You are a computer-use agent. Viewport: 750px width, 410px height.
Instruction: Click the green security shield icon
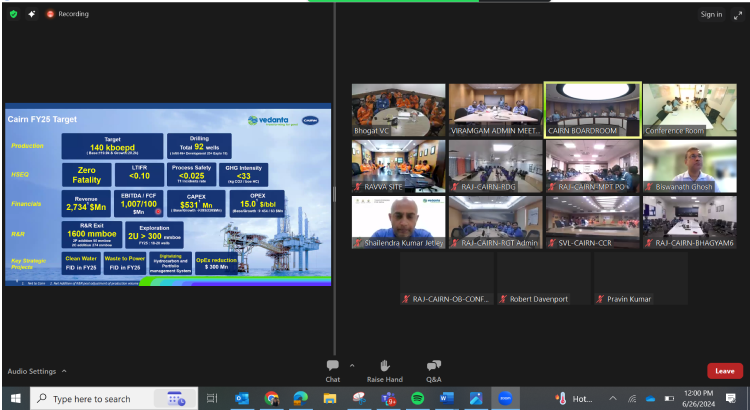click(13, 14)
